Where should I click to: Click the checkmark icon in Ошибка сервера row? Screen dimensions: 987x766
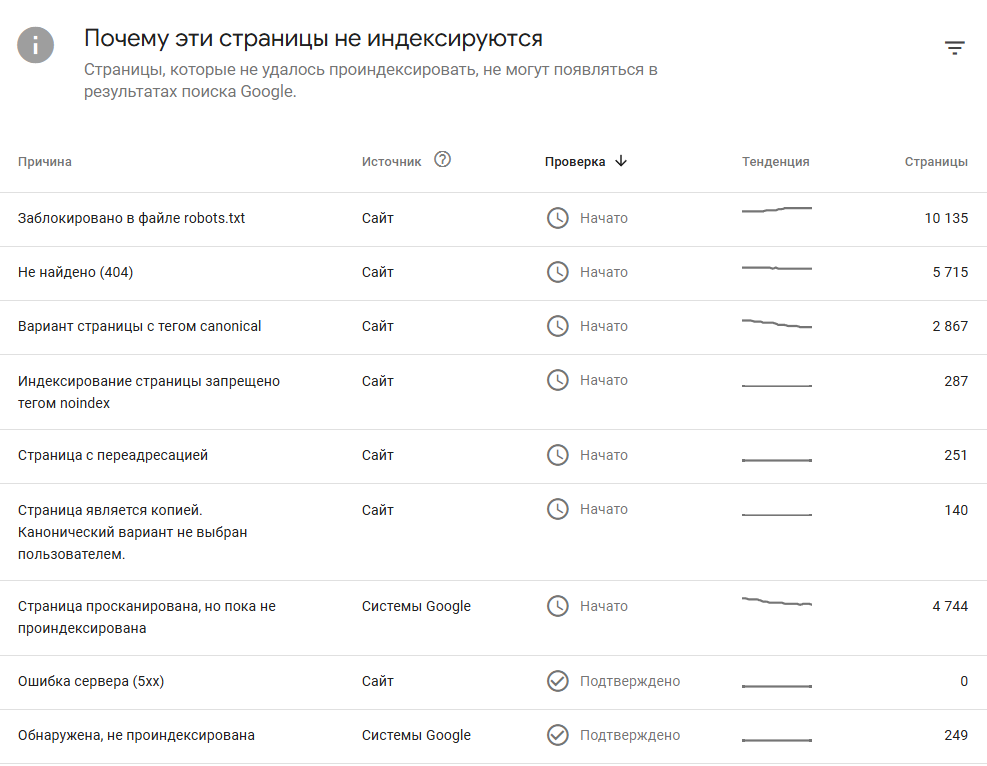pyautogui.click(x=557, y=681)
